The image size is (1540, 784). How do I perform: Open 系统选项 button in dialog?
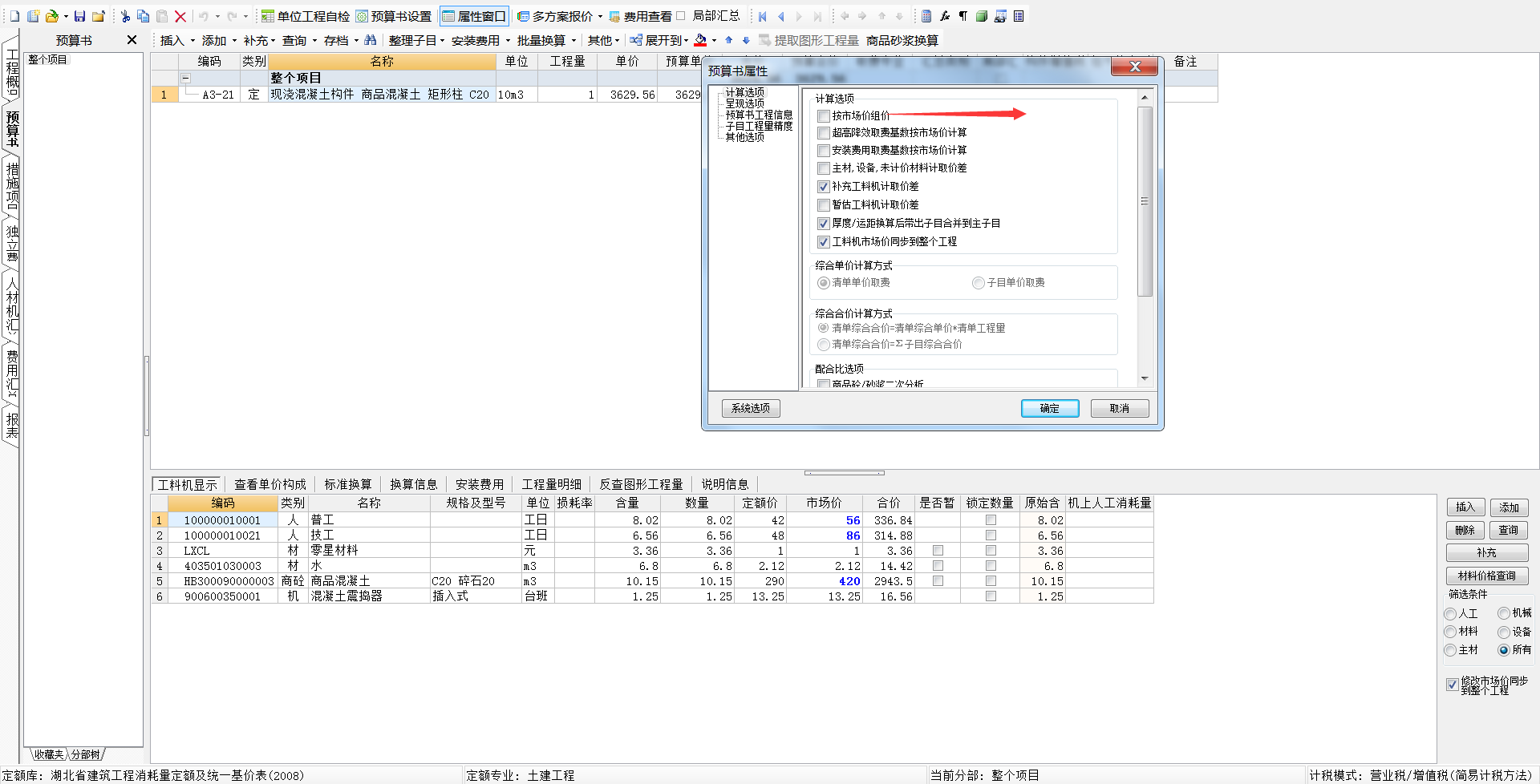tap(751, 408)
